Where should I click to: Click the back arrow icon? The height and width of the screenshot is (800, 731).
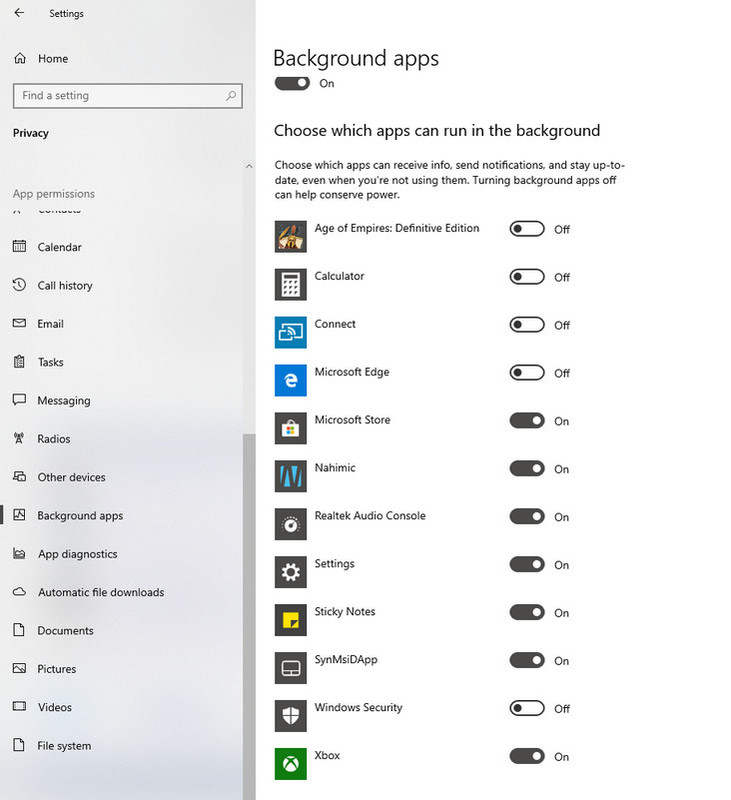pos(19,13)
